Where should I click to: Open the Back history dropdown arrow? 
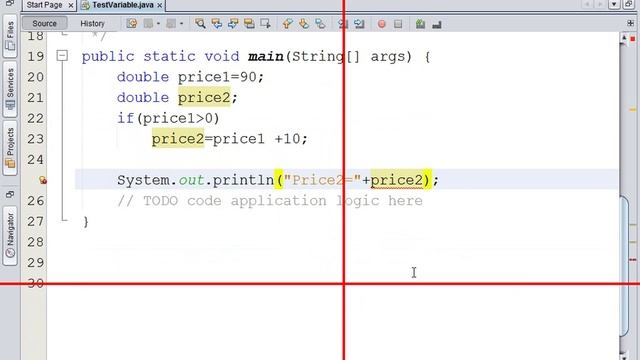point(158,24)
